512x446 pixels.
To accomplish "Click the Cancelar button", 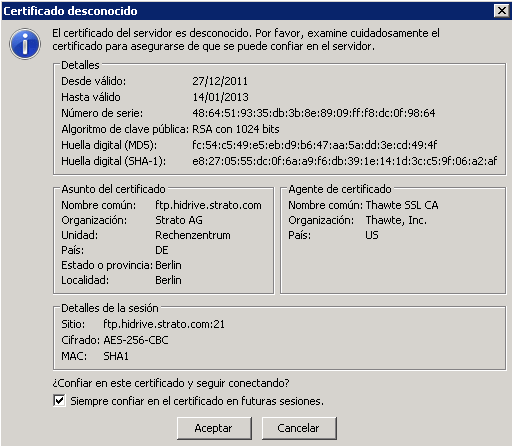I will click(299, 428).
